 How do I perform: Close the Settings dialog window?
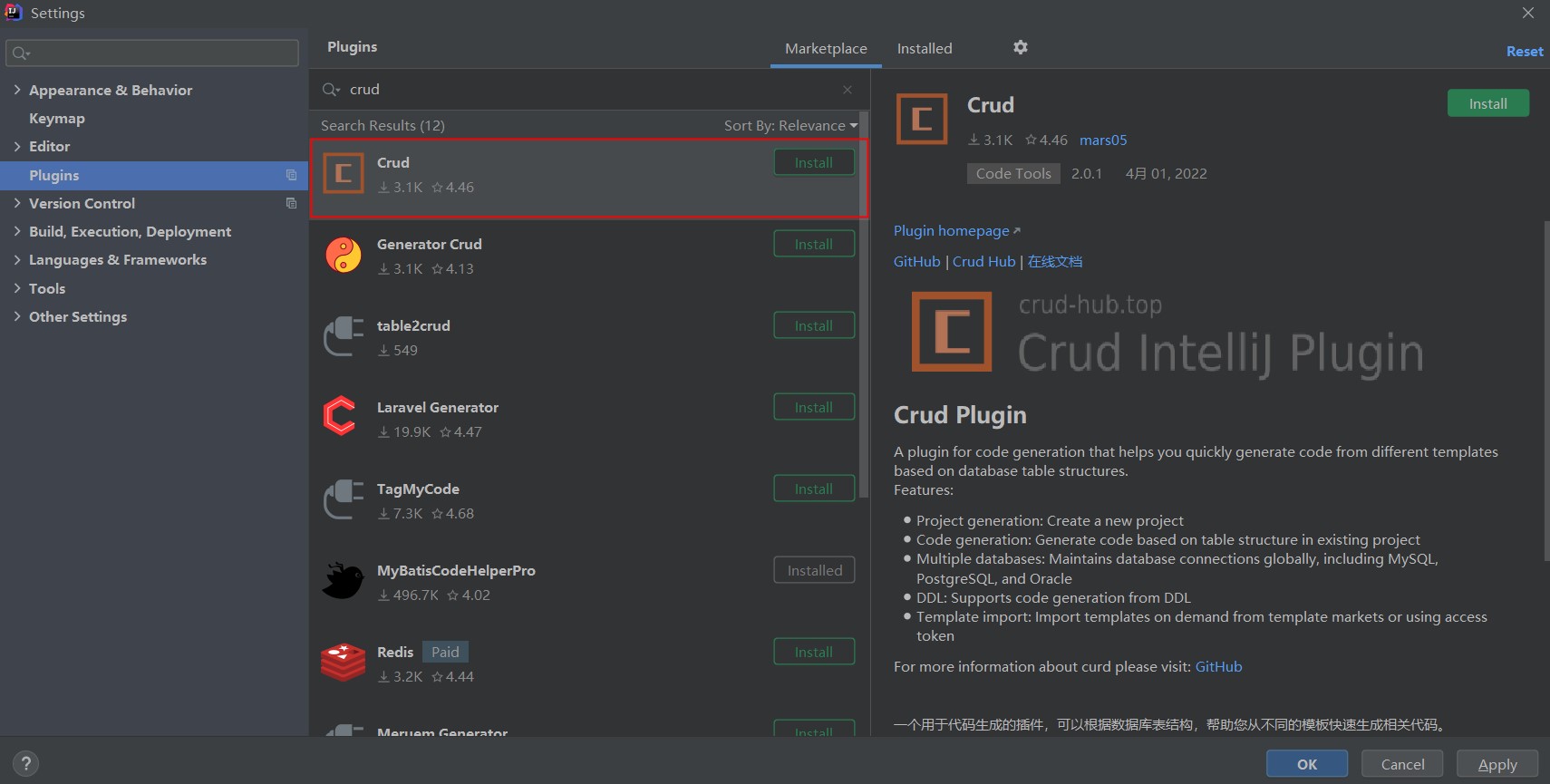[x=1528, y=13]
